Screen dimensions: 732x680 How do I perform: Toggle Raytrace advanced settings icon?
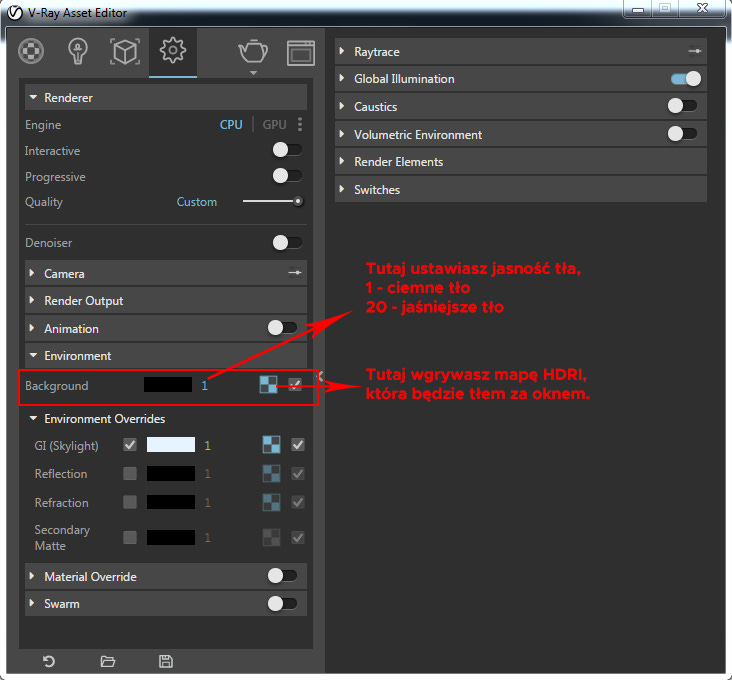[x=695, y=51]
